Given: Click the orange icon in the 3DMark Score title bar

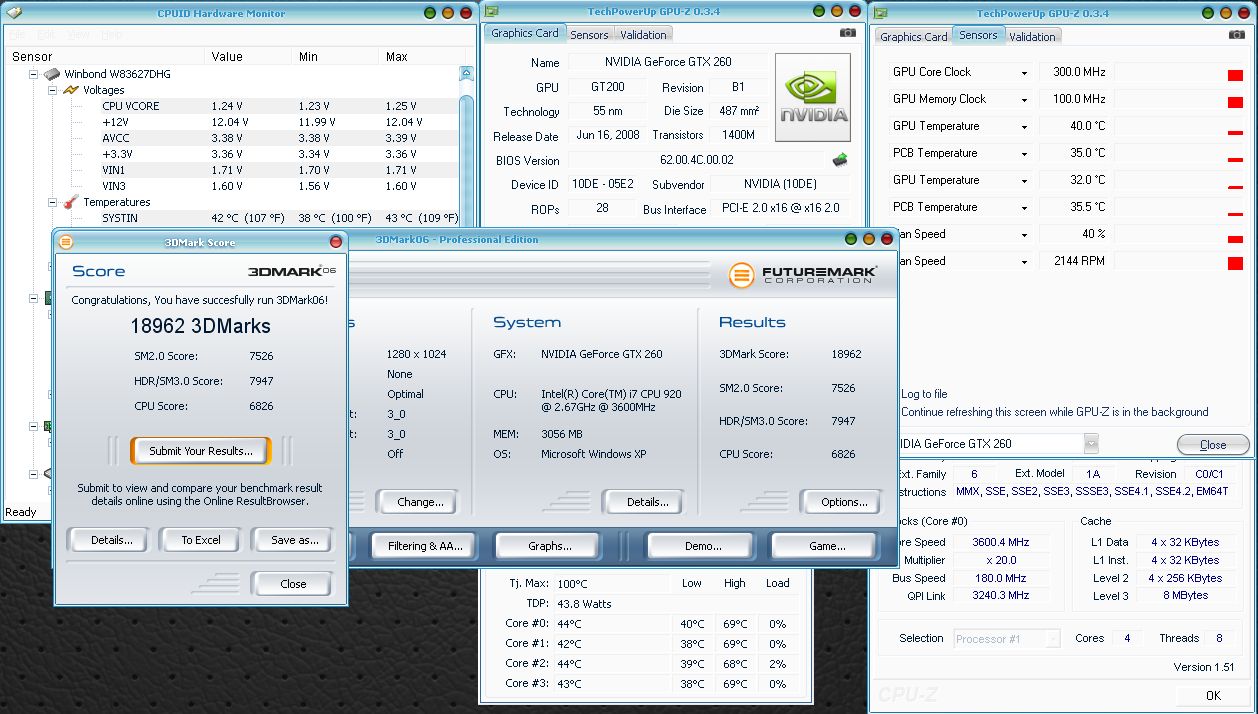Looking at the screenshot, I should pyautogui.click(x=65, y=242).
